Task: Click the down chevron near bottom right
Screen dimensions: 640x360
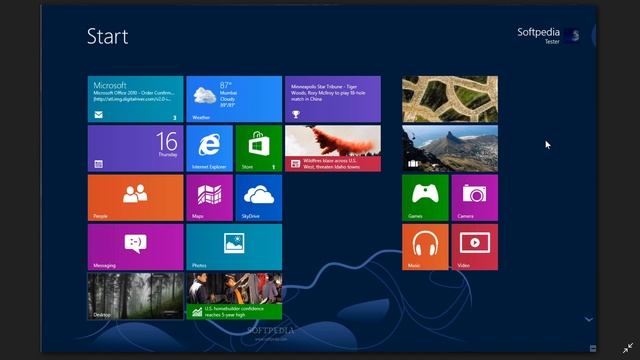Action: 589,319
